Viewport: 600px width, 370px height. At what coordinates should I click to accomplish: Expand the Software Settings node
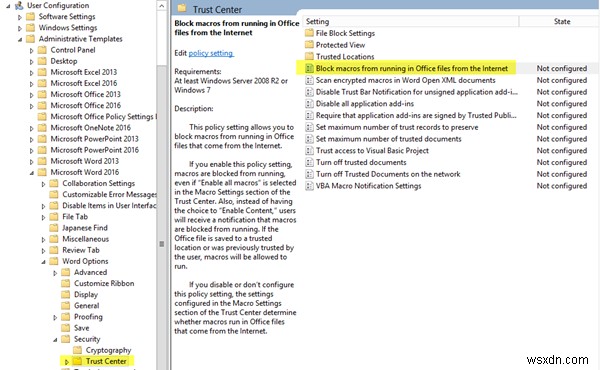20,17
